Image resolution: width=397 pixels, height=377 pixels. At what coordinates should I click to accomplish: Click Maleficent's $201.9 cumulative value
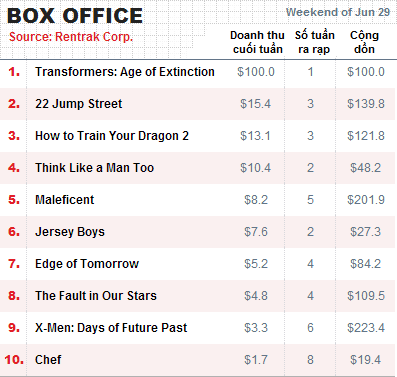point(366,200)
